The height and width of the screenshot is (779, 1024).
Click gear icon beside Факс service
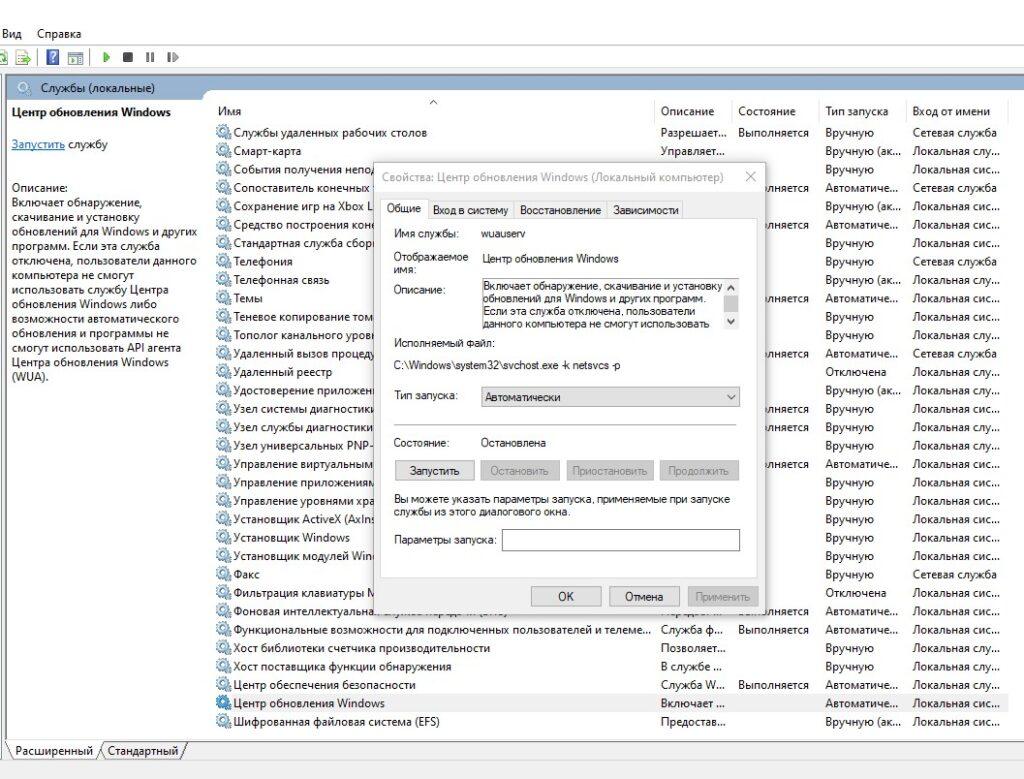223,573
